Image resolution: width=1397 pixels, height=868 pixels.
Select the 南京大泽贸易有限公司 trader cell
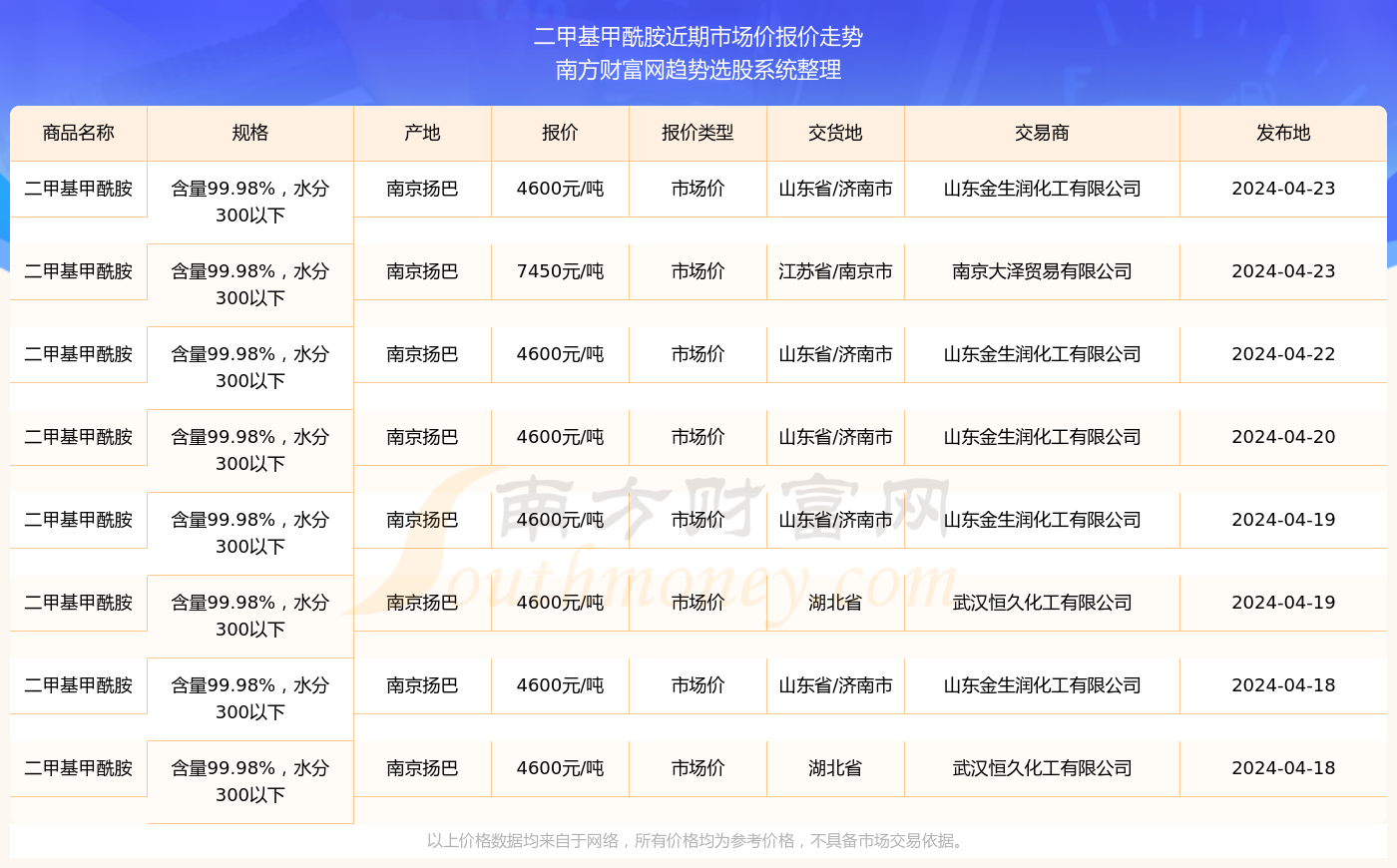click(1042, 271)
